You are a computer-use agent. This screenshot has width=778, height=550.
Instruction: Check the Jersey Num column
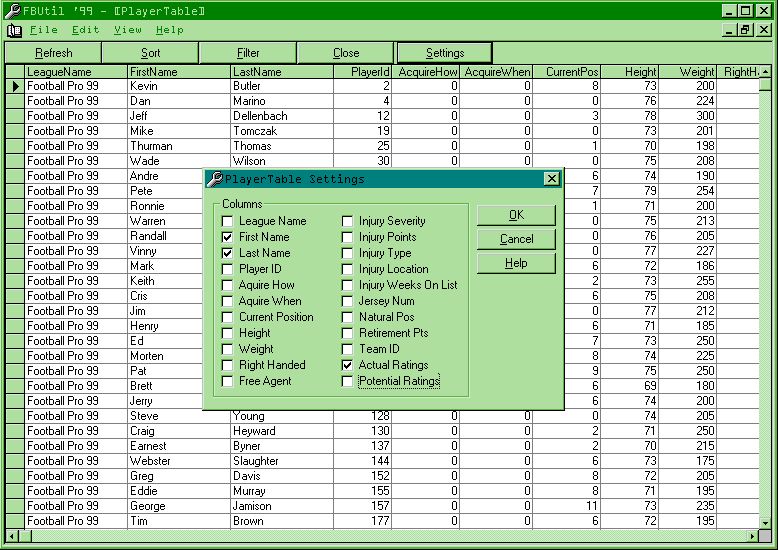click(347, 301)
